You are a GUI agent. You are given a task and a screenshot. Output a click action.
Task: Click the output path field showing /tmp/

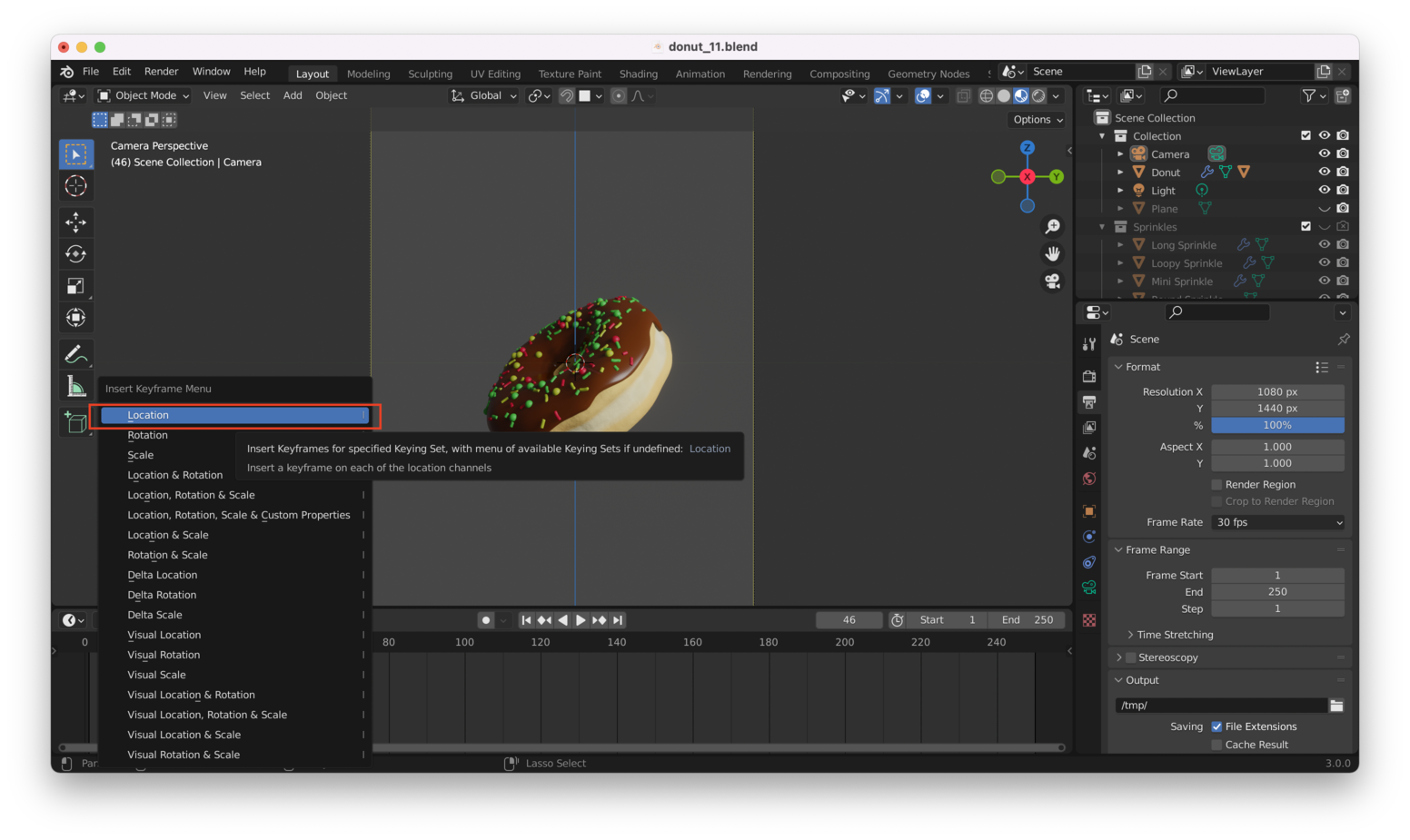(1221, 705)
